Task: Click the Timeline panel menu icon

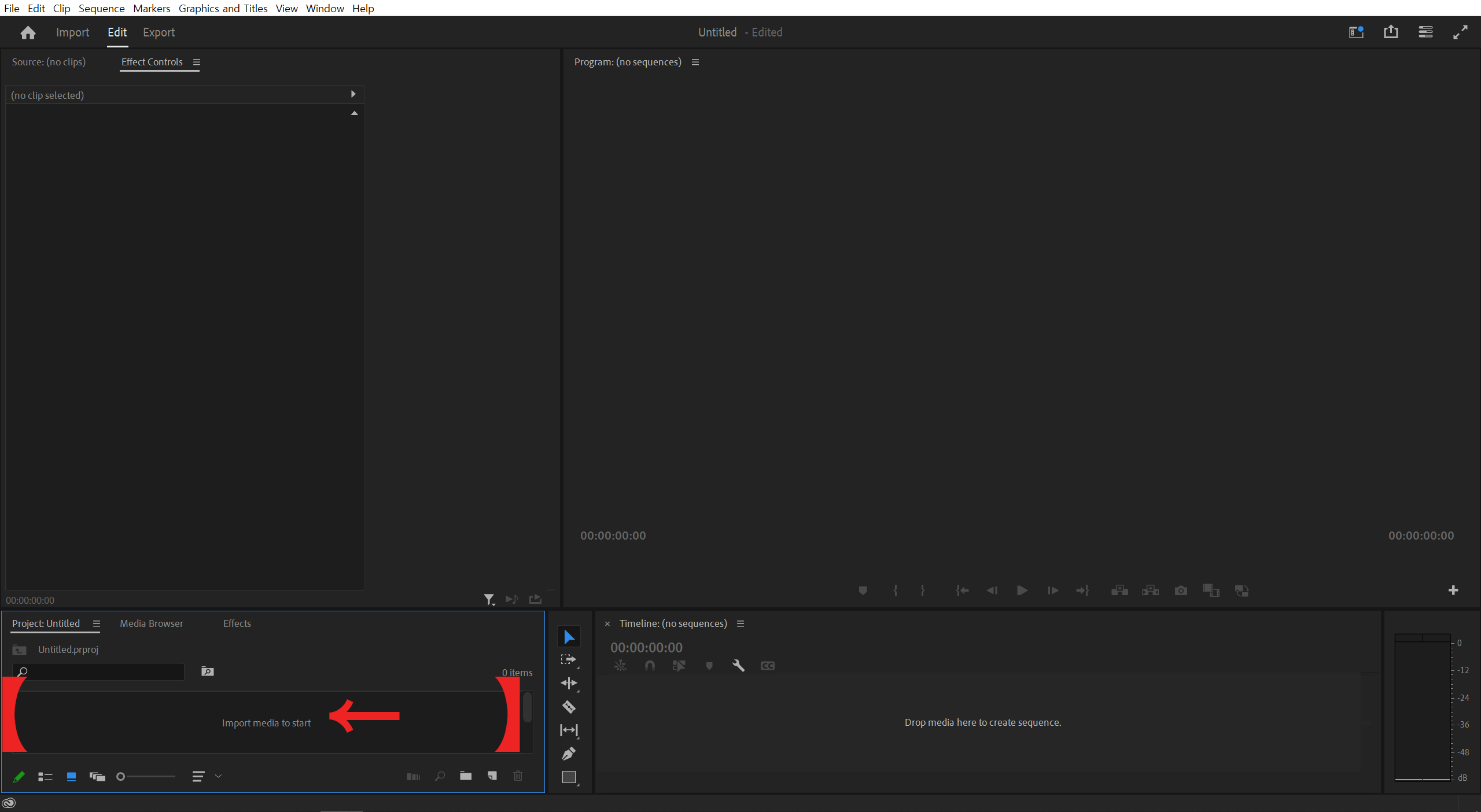Action: pos(741,624)
